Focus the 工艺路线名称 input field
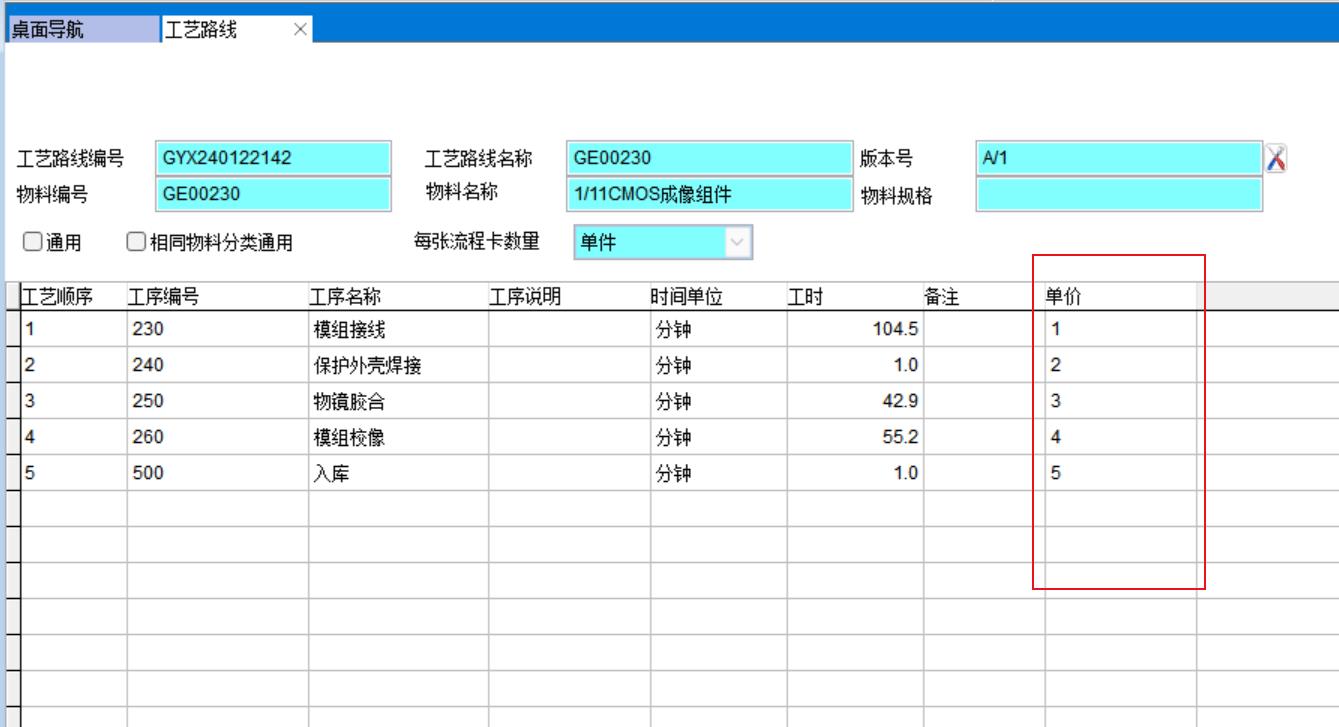The image size is (1339, 727). [x=706, y=158]
